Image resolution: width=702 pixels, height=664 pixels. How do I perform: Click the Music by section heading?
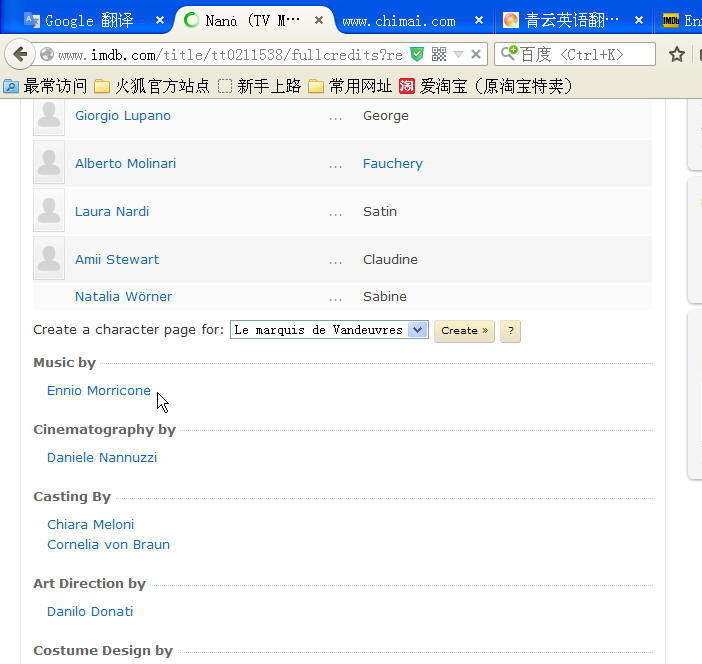[x=64, y=363]
